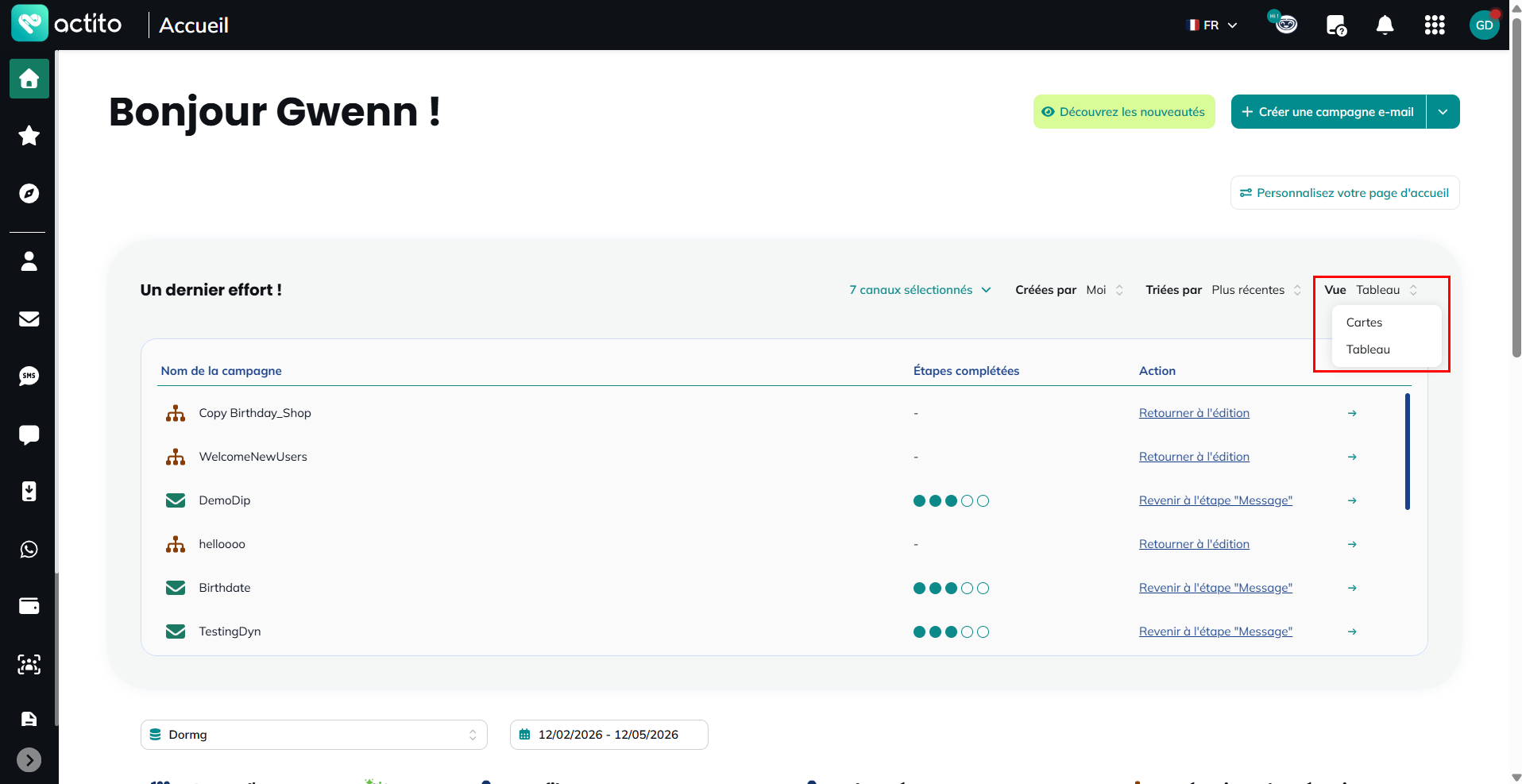Open the wallet icon in sidebar
Image resolution: width=1522 pixels, height=784 pixels.
(29, 606)
